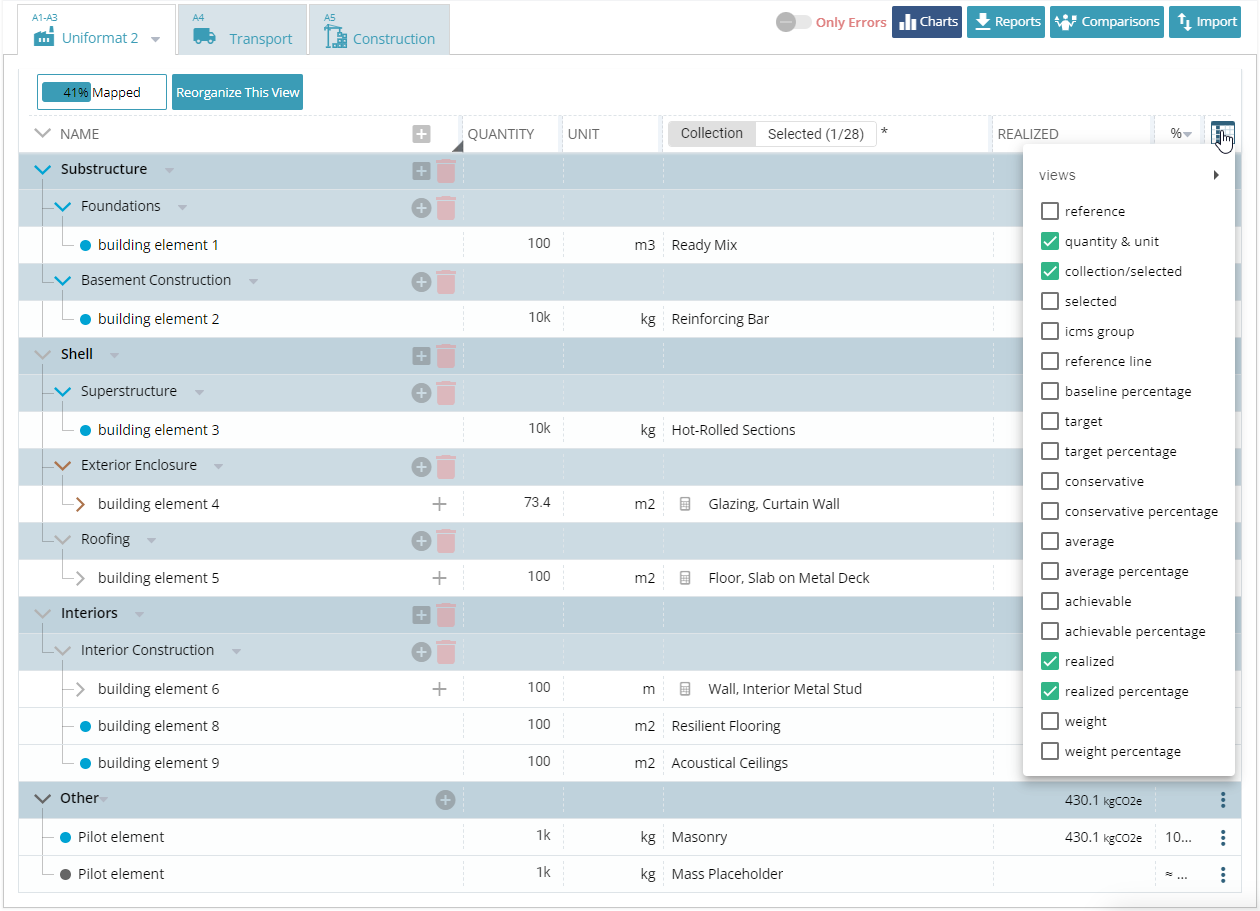Image resolution: width=1260 pixels, height=911 pixels.
Task: Open three-dot menu for Masonry pilot element
Action: coord(1222,838)
